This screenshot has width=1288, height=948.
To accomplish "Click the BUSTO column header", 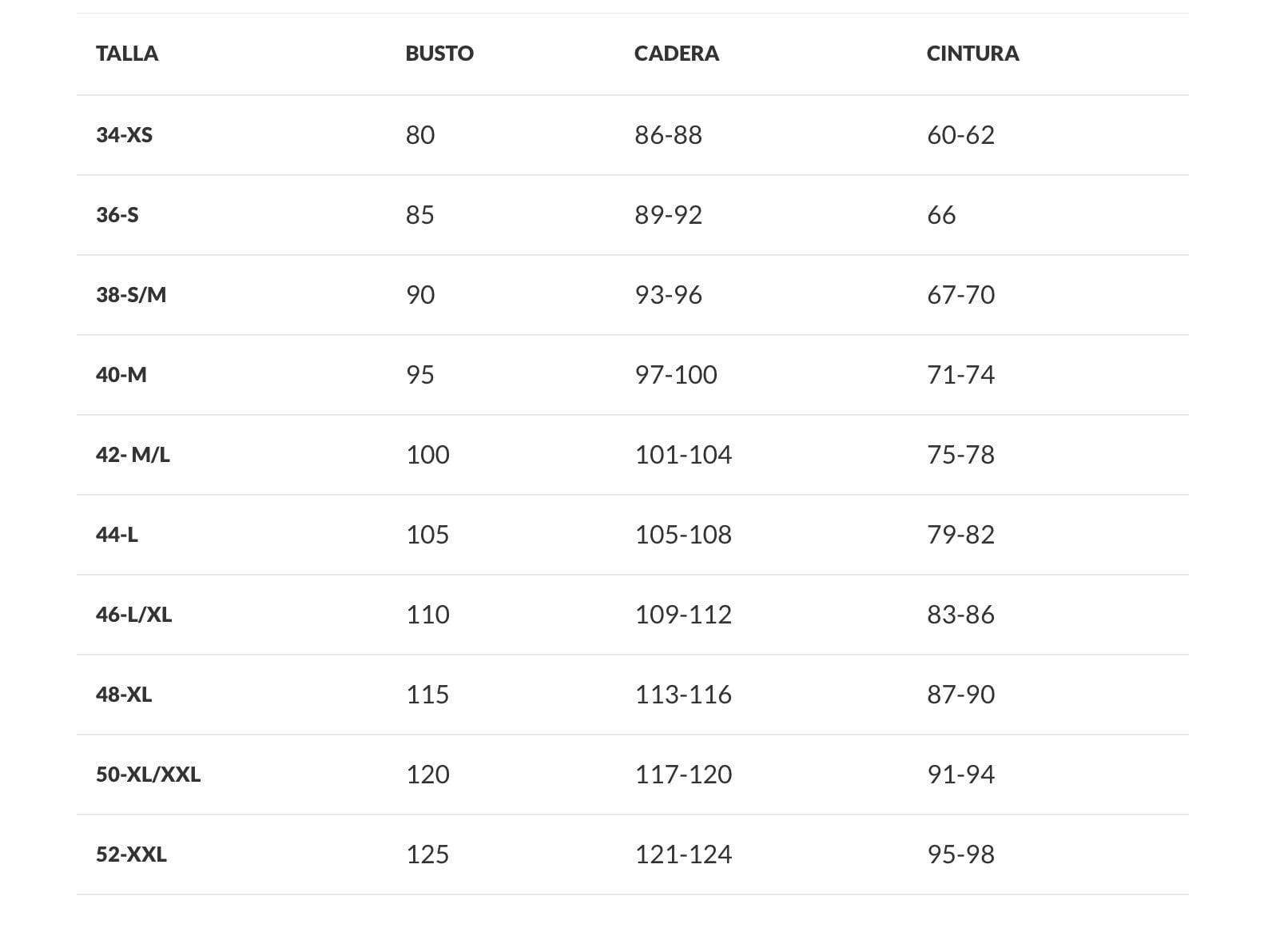I will 439,54.
